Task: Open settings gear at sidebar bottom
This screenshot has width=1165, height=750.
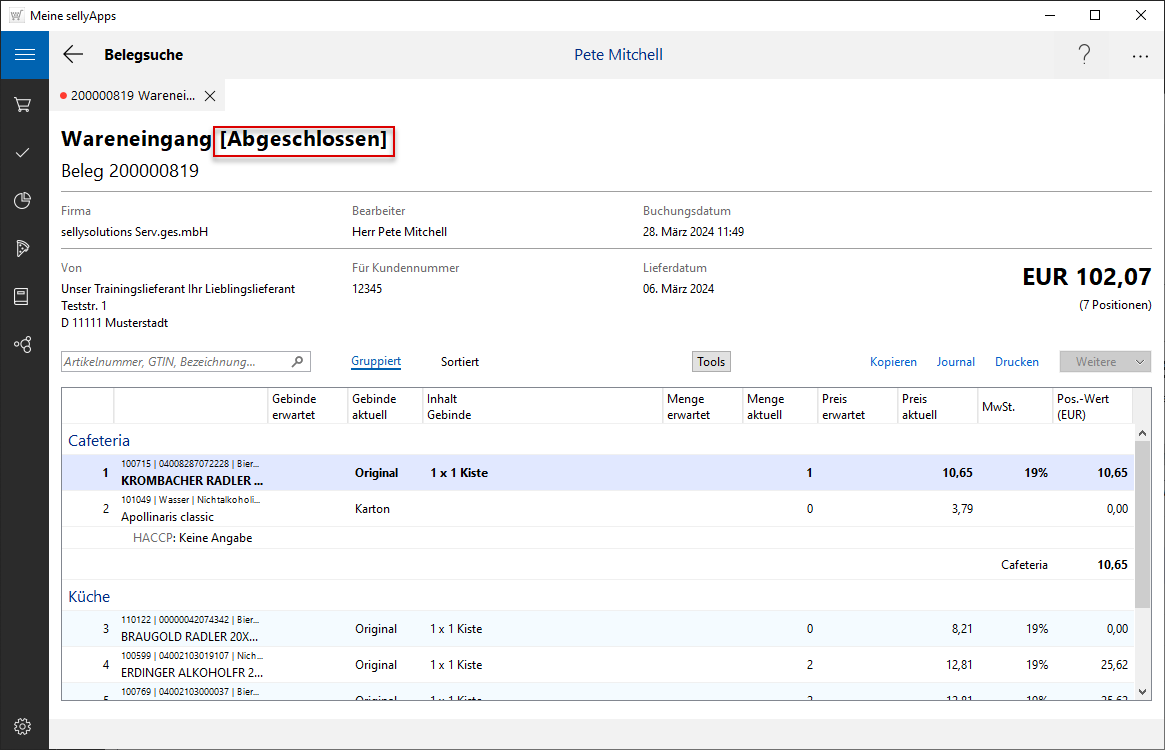Action: (24, 726)
